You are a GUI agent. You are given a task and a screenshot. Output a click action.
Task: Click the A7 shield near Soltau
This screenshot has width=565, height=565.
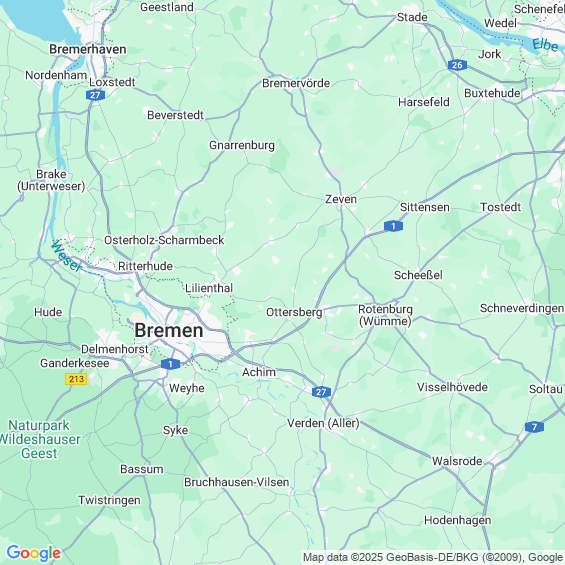click(534, 427)
